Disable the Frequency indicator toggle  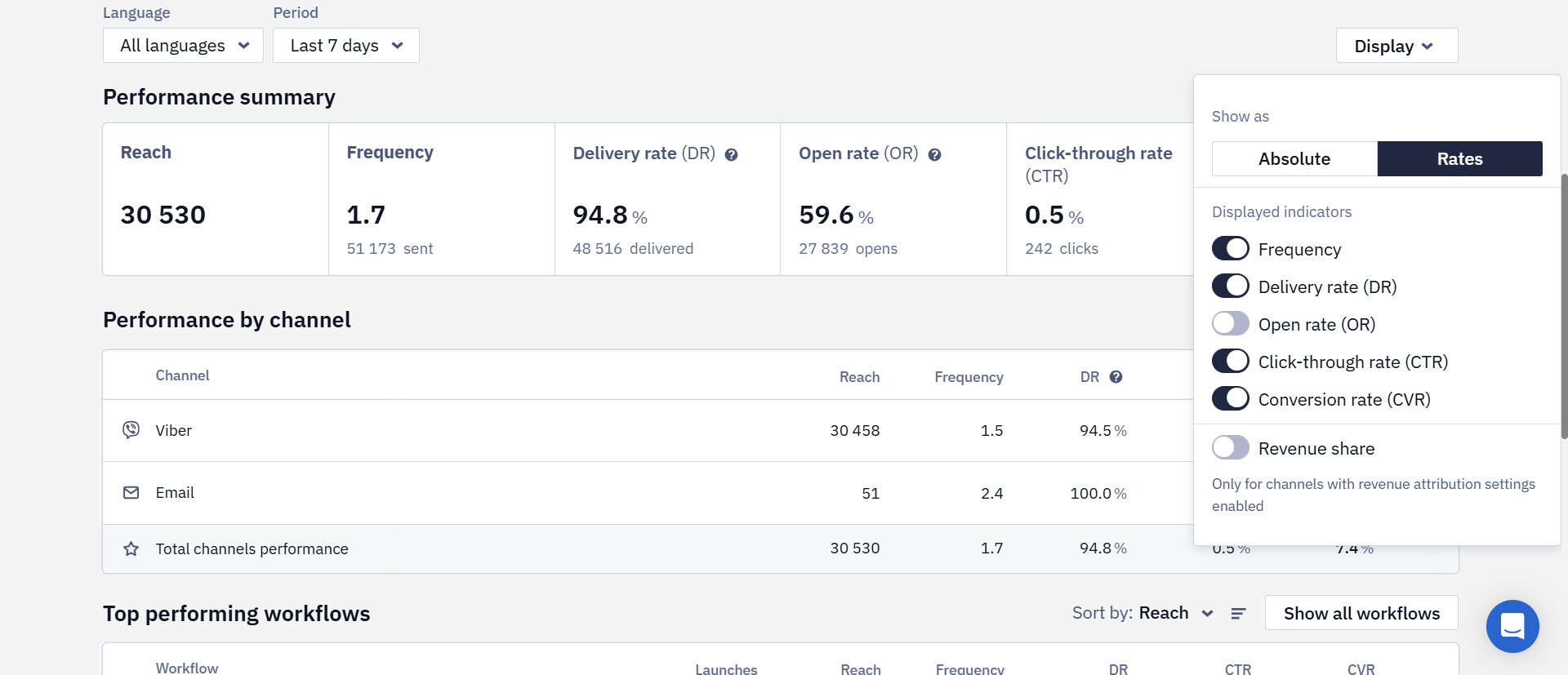tap(1231, 248)
